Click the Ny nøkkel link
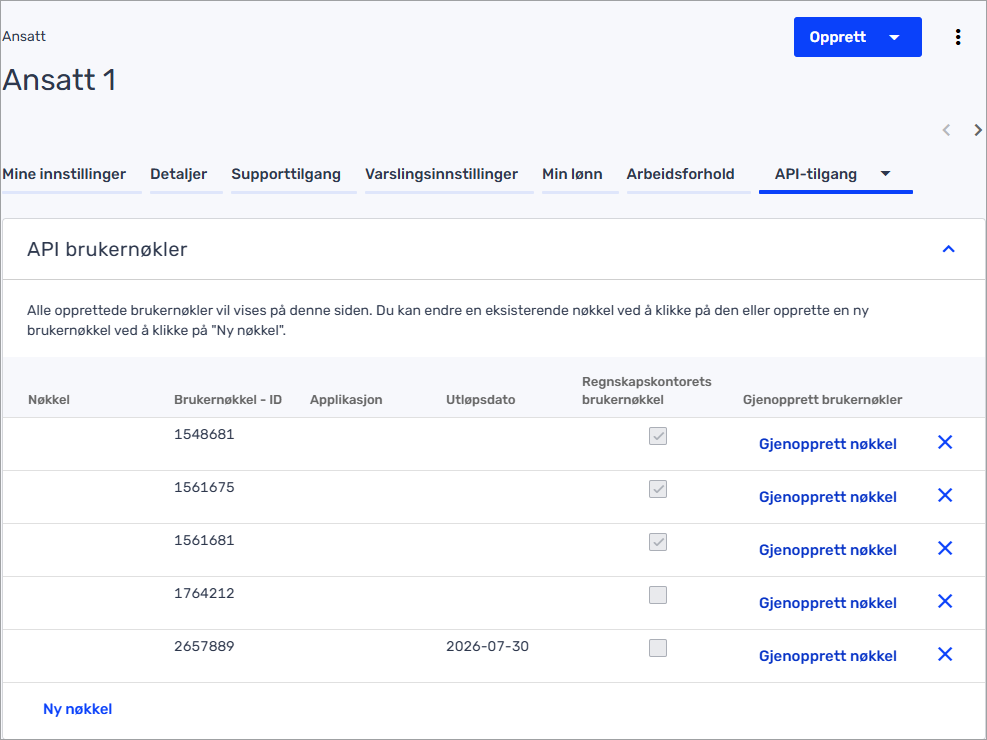Image resolution: width=987 pixels, height=740 pixels. tap(77, 709)
